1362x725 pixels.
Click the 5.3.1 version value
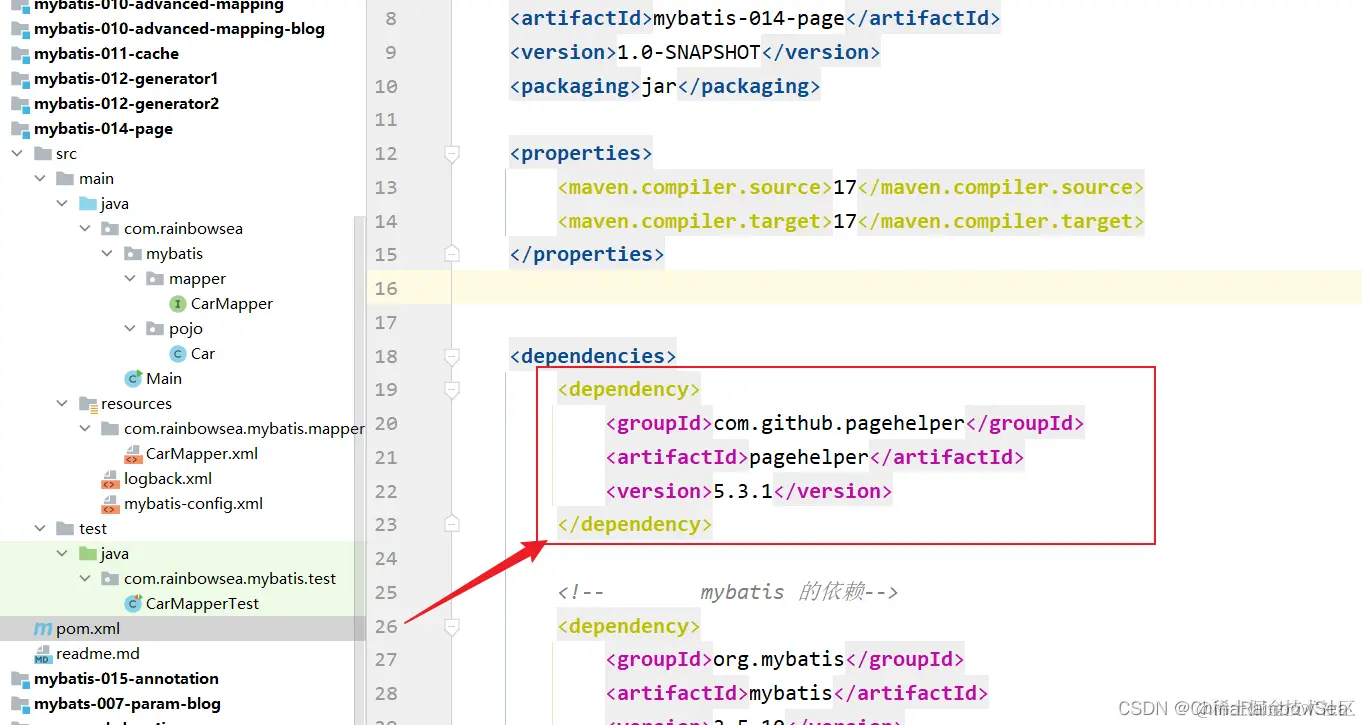pyautogui.click(x=743, y=491)
